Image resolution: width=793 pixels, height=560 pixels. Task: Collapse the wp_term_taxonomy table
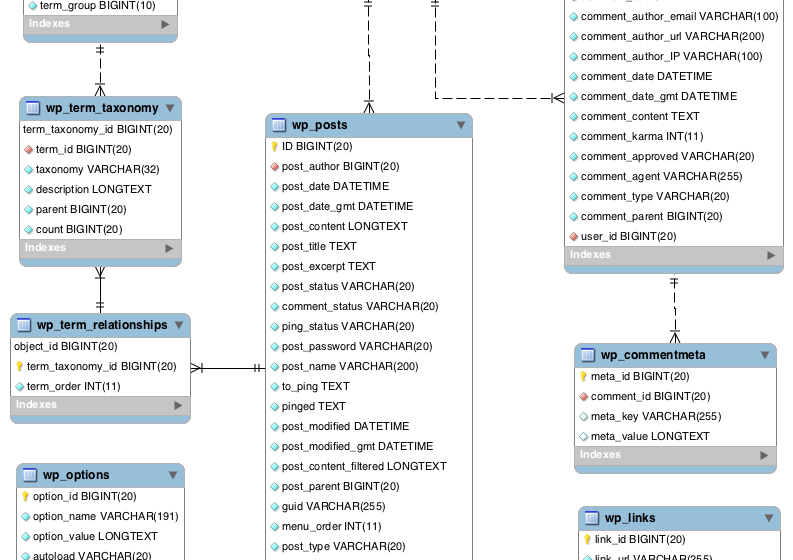tap(170, 108)
